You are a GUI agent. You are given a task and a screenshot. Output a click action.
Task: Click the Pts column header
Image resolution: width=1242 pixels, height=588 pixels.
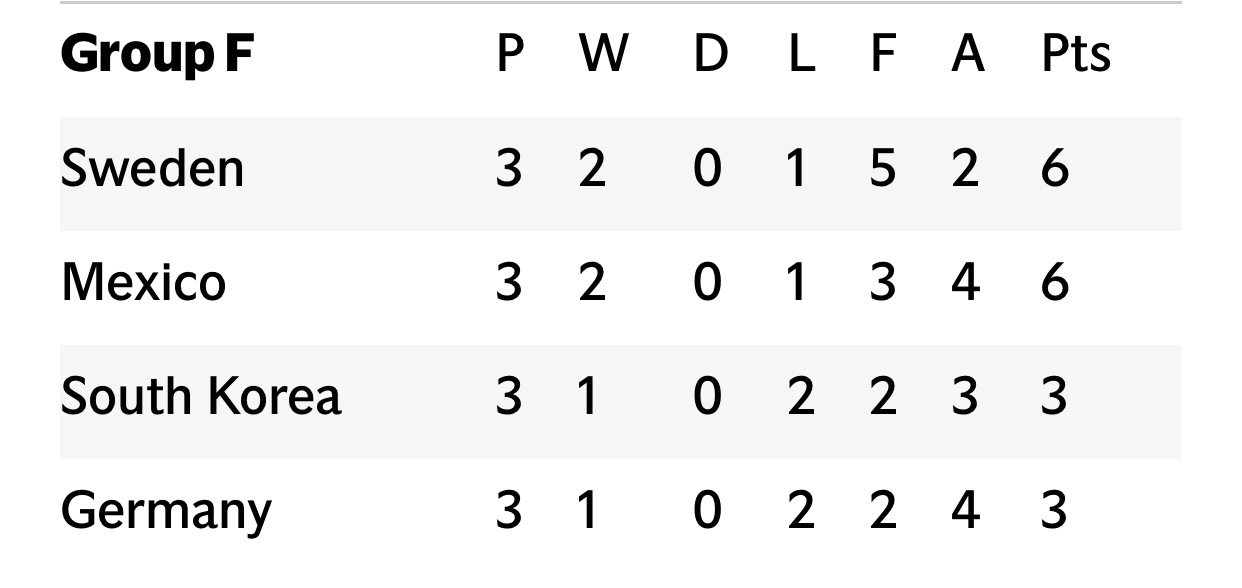[x=1076, y=56]
